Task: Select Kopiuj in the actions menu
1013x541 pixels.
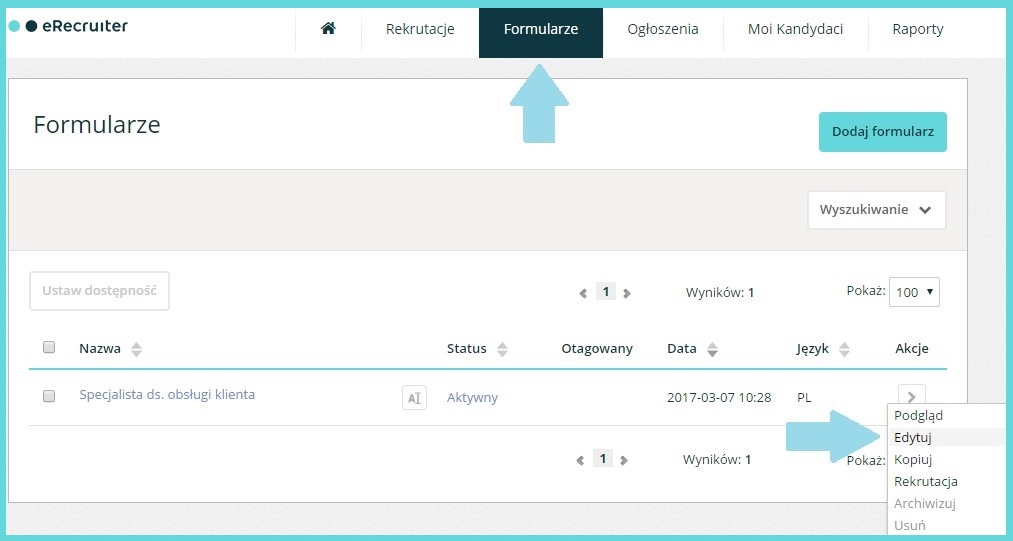Action: point(913,459)
